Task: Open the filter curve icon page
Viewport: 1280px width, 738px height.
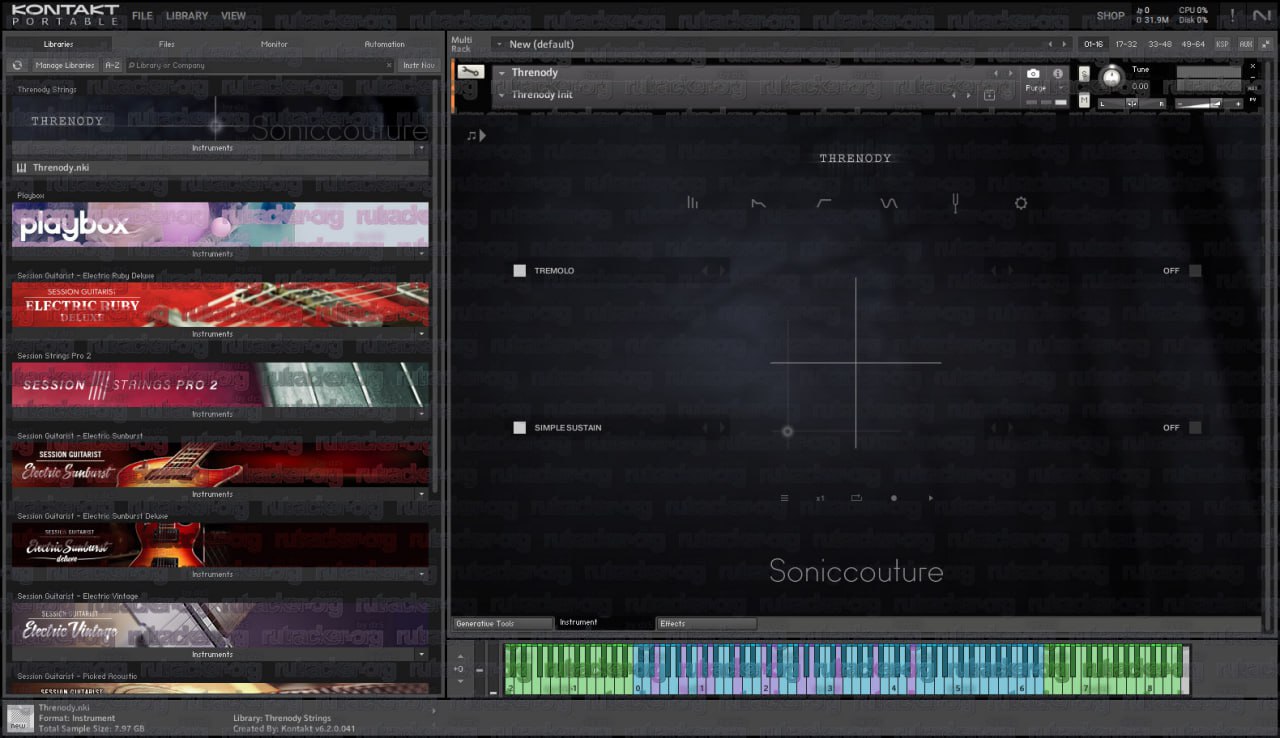Action: (824, 203)
